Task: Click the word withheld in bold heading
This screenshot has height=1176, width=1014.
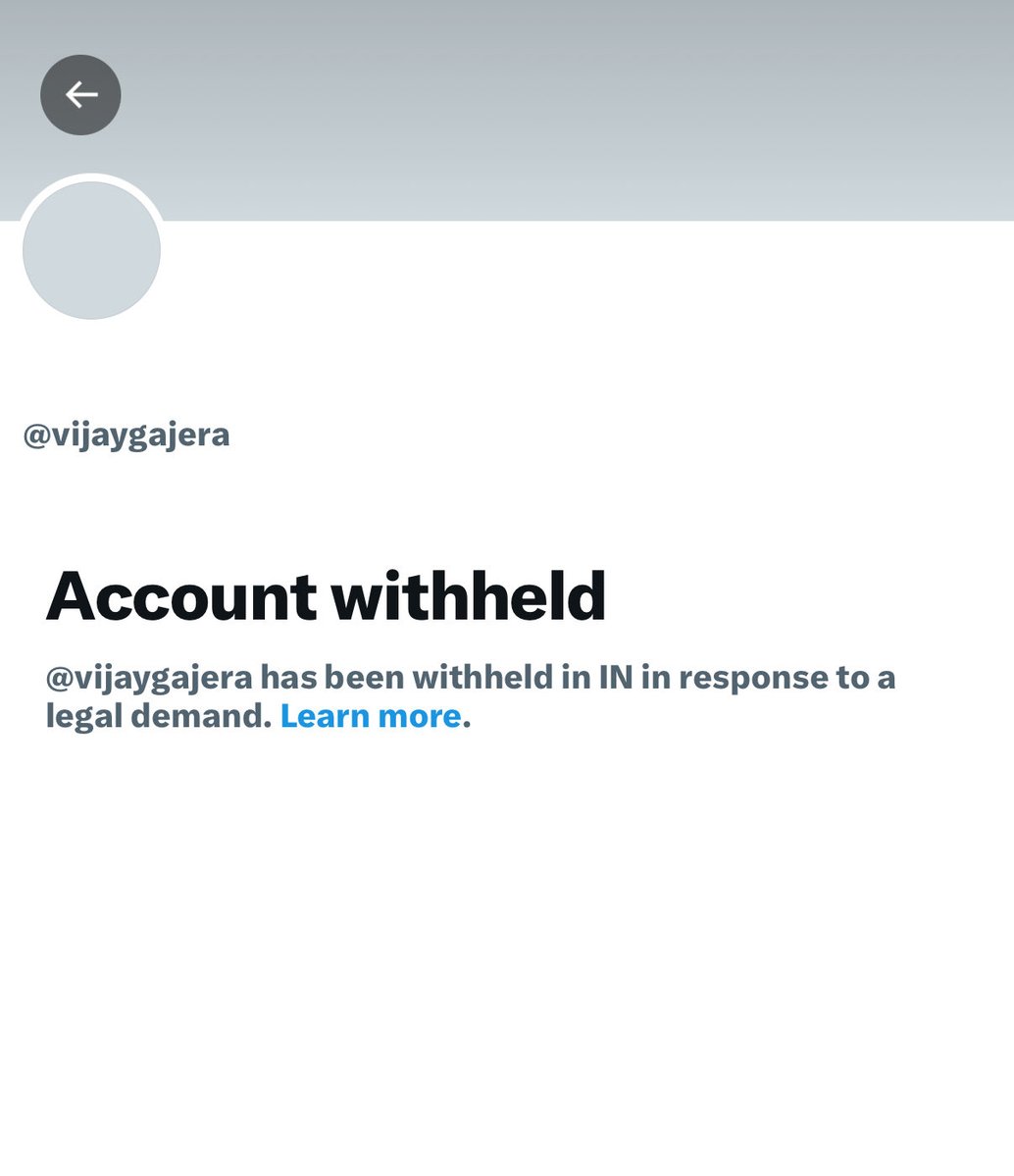Action: click(469, 596)
